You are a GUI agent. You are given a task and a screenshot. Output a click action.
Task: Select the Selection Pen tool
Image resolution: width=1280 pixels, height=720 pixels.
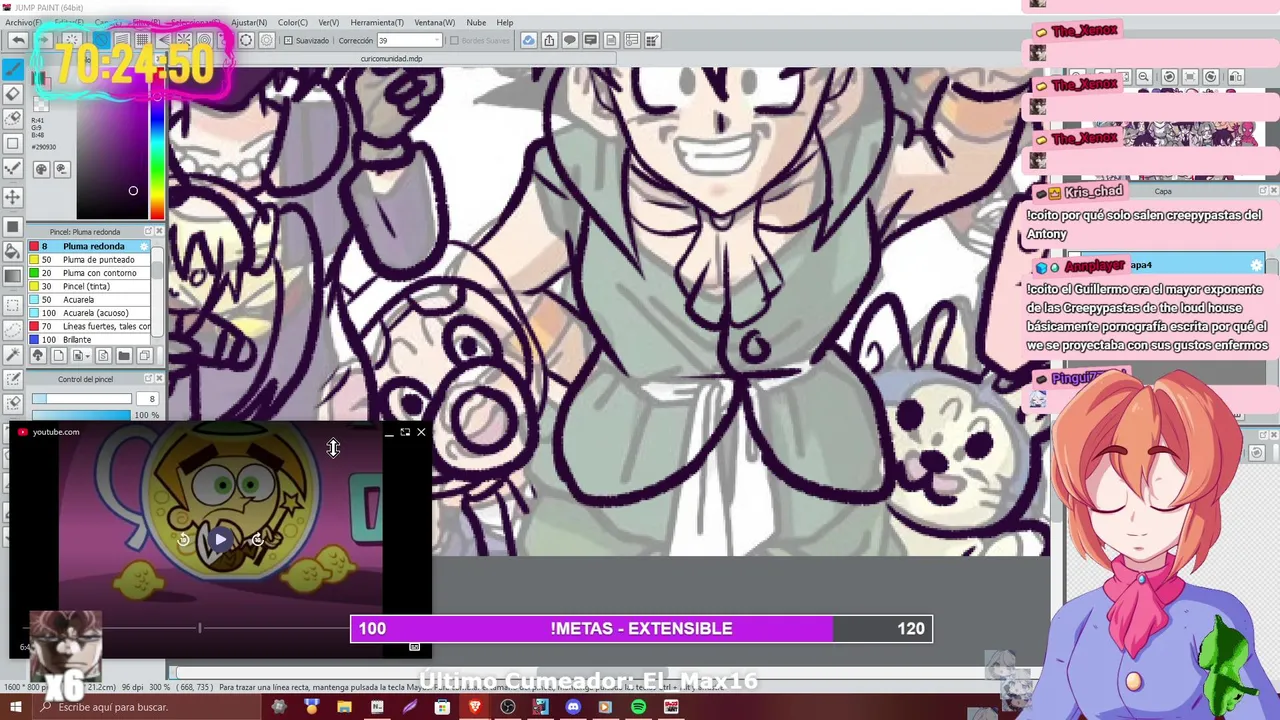pos(13,378)
